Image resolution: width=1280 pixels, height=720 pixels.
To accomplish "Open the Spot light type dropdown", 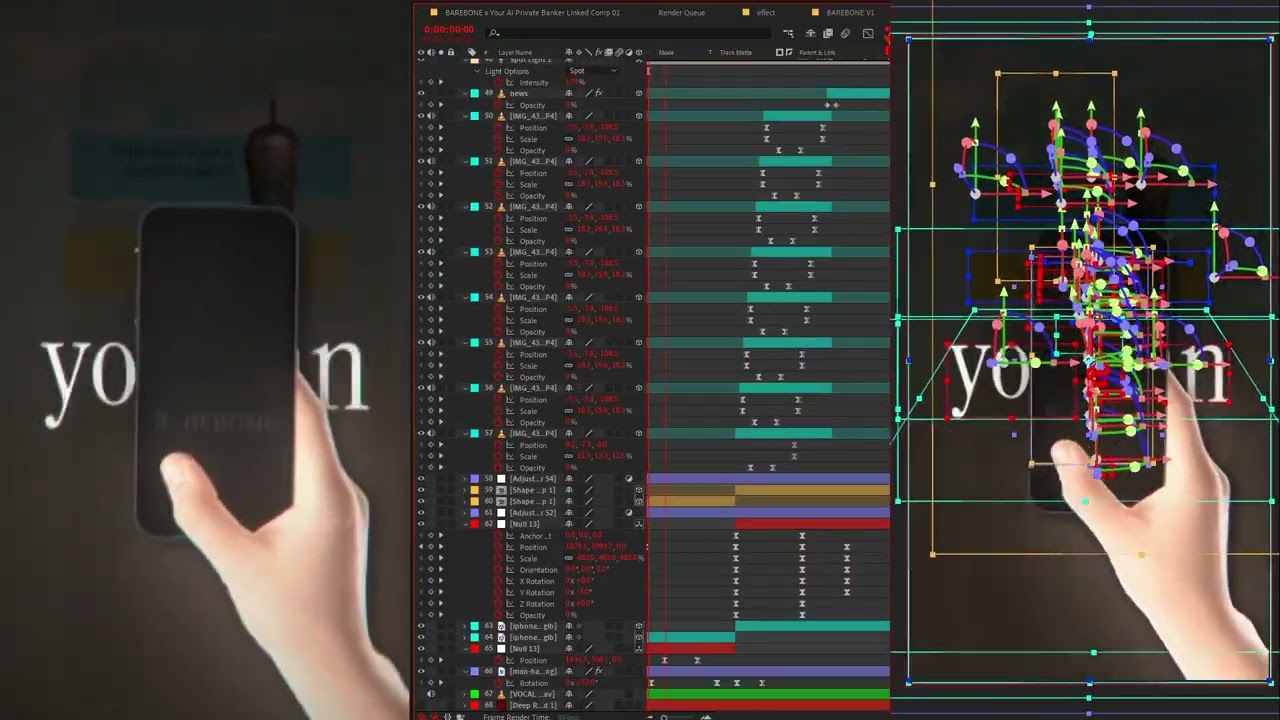I will [593, 71].
